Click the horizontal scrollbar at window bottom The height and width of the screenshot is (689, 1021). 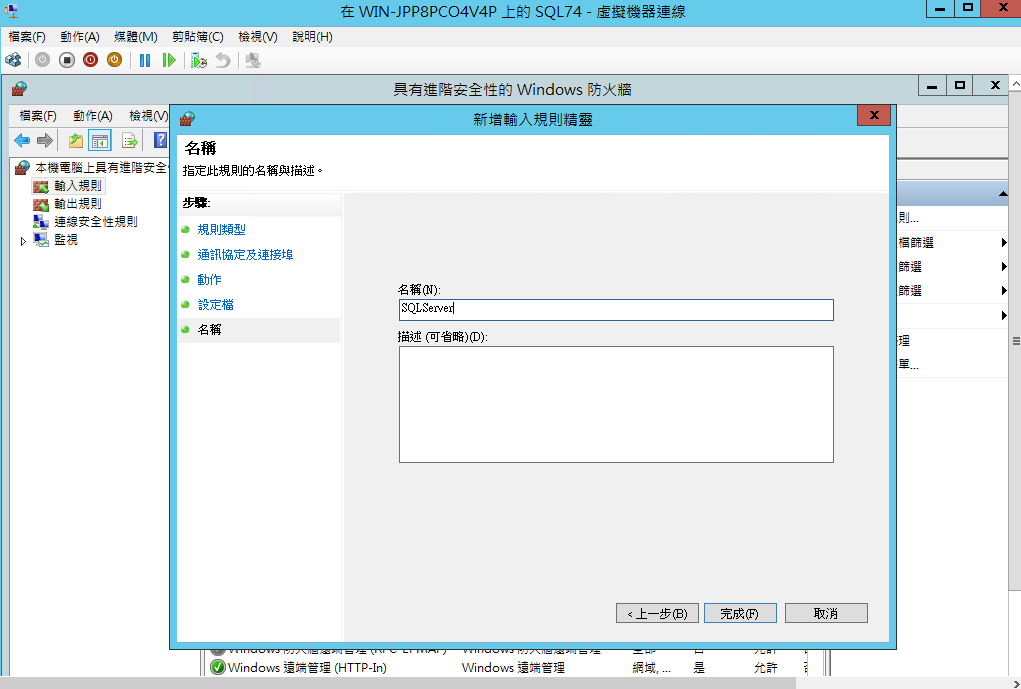coord(398,682)
